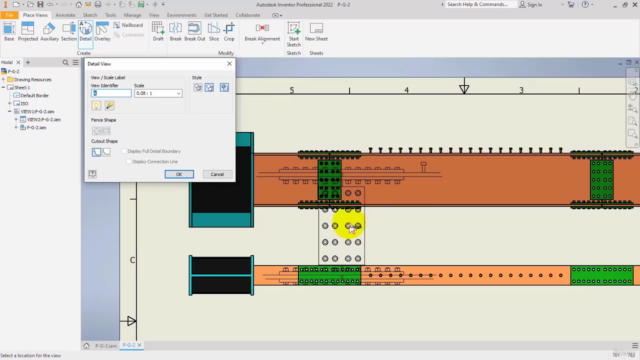This screenshot has height=360, width=640.
Task: Expand the P-G-2.iam tree node
Action: (x=16, y=127)
